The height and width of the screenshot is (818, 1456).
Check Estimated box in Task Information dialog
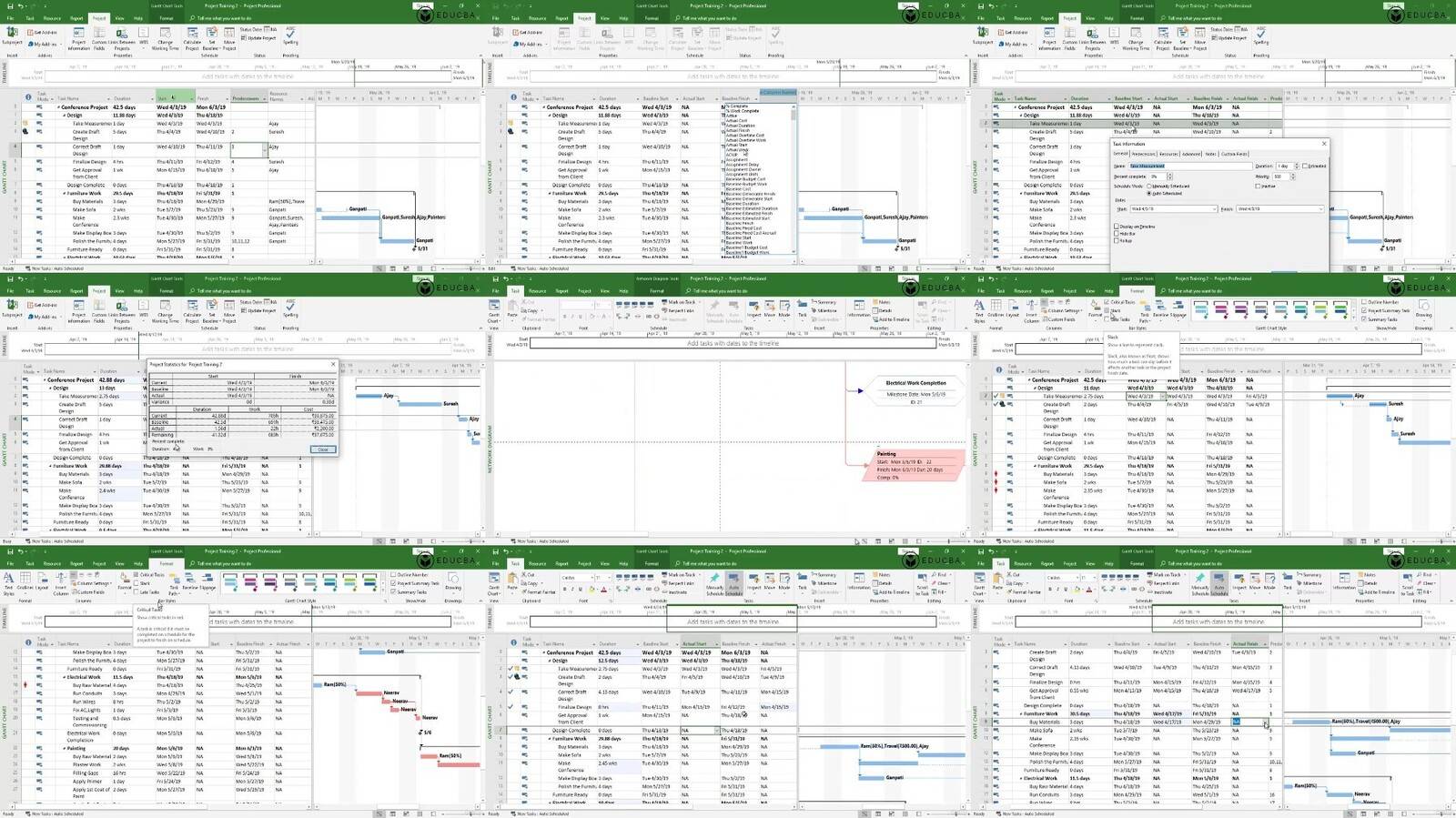[x=1304, y=166]
